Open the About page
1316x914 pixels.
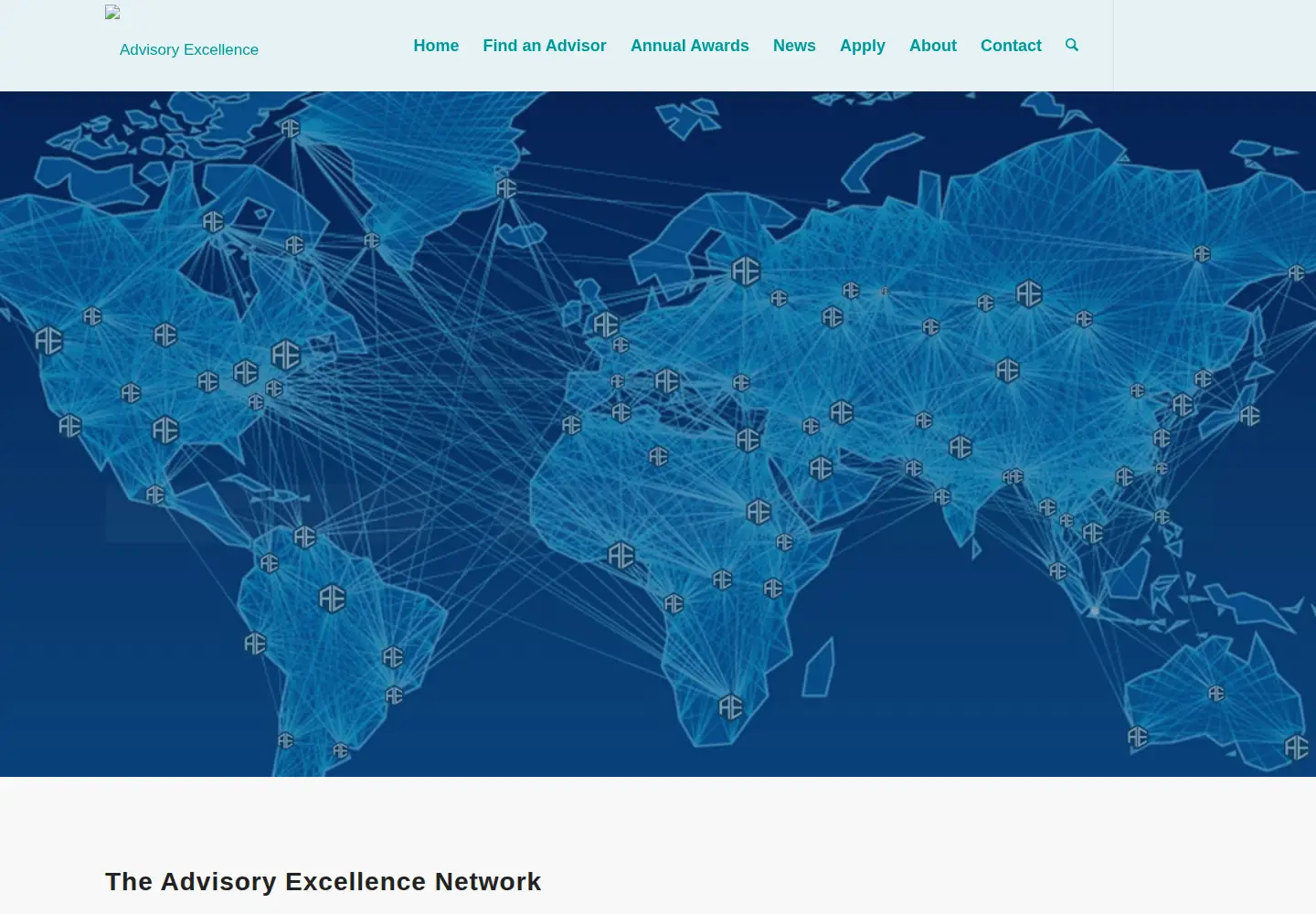tap(933, 46)
